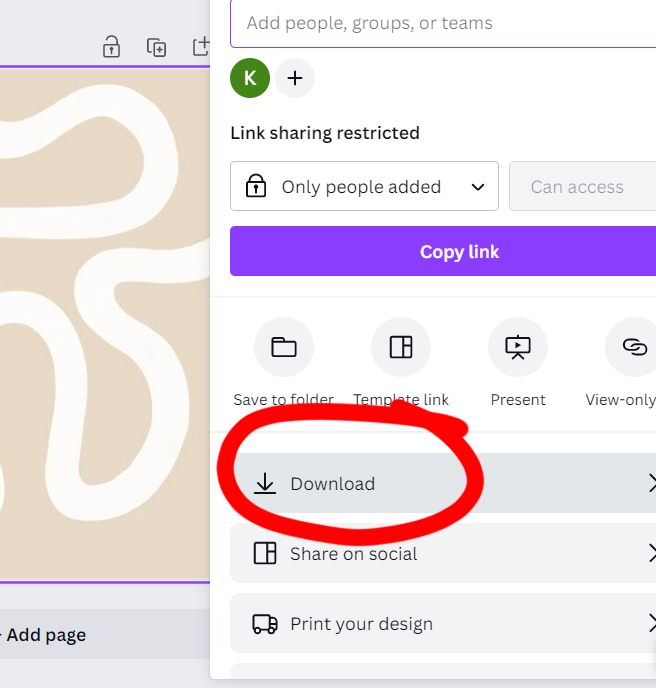Viewport: 656px width, 688px height.
Task: Click the truck icon beside Print your design
Action: point(265,624)
